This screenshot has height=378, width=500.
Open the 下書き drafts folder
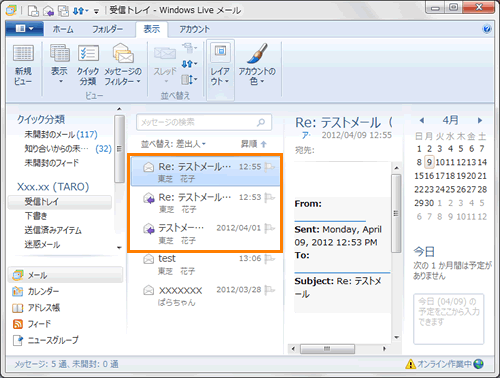point(36,216)
